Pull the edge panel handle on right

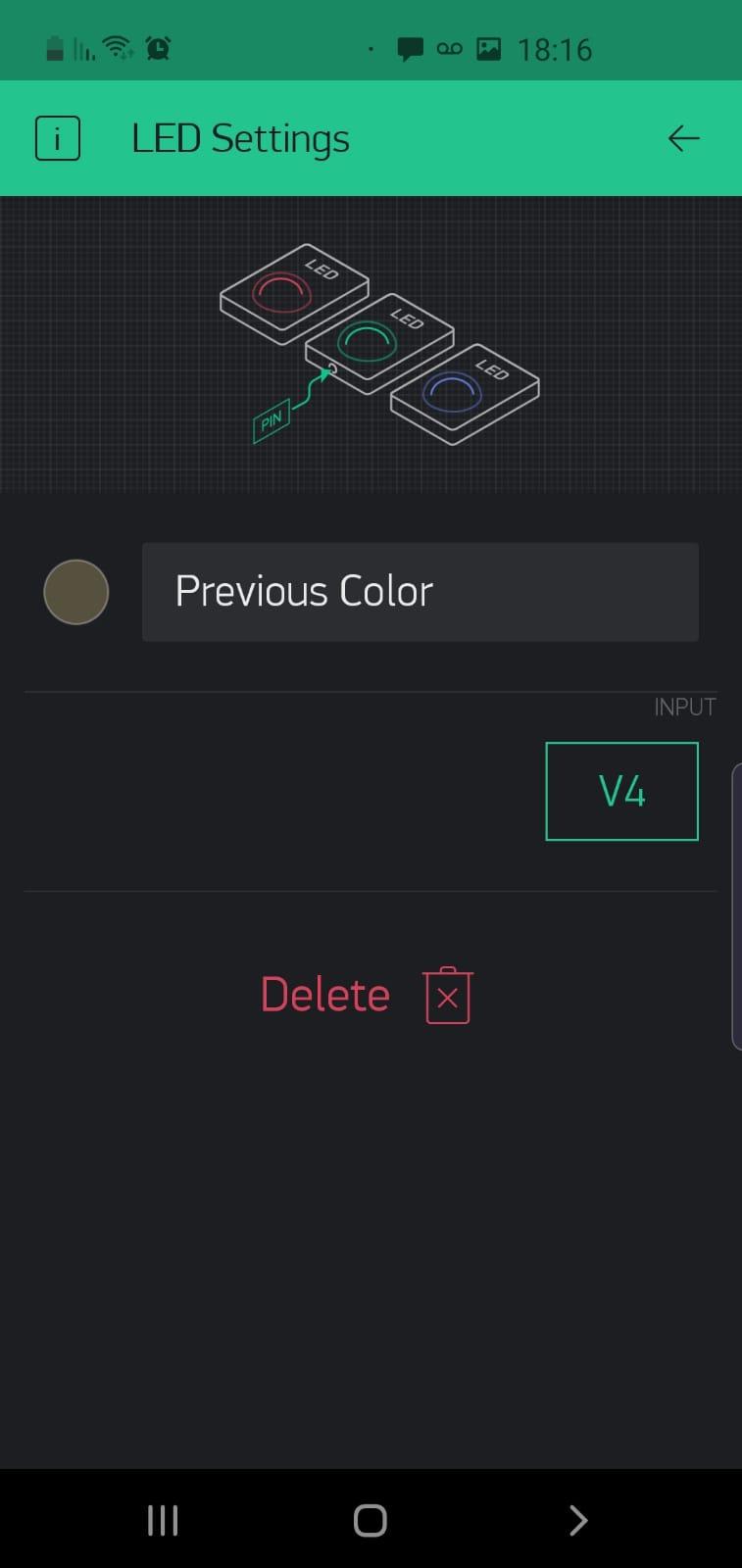click(x=736, y=906)
